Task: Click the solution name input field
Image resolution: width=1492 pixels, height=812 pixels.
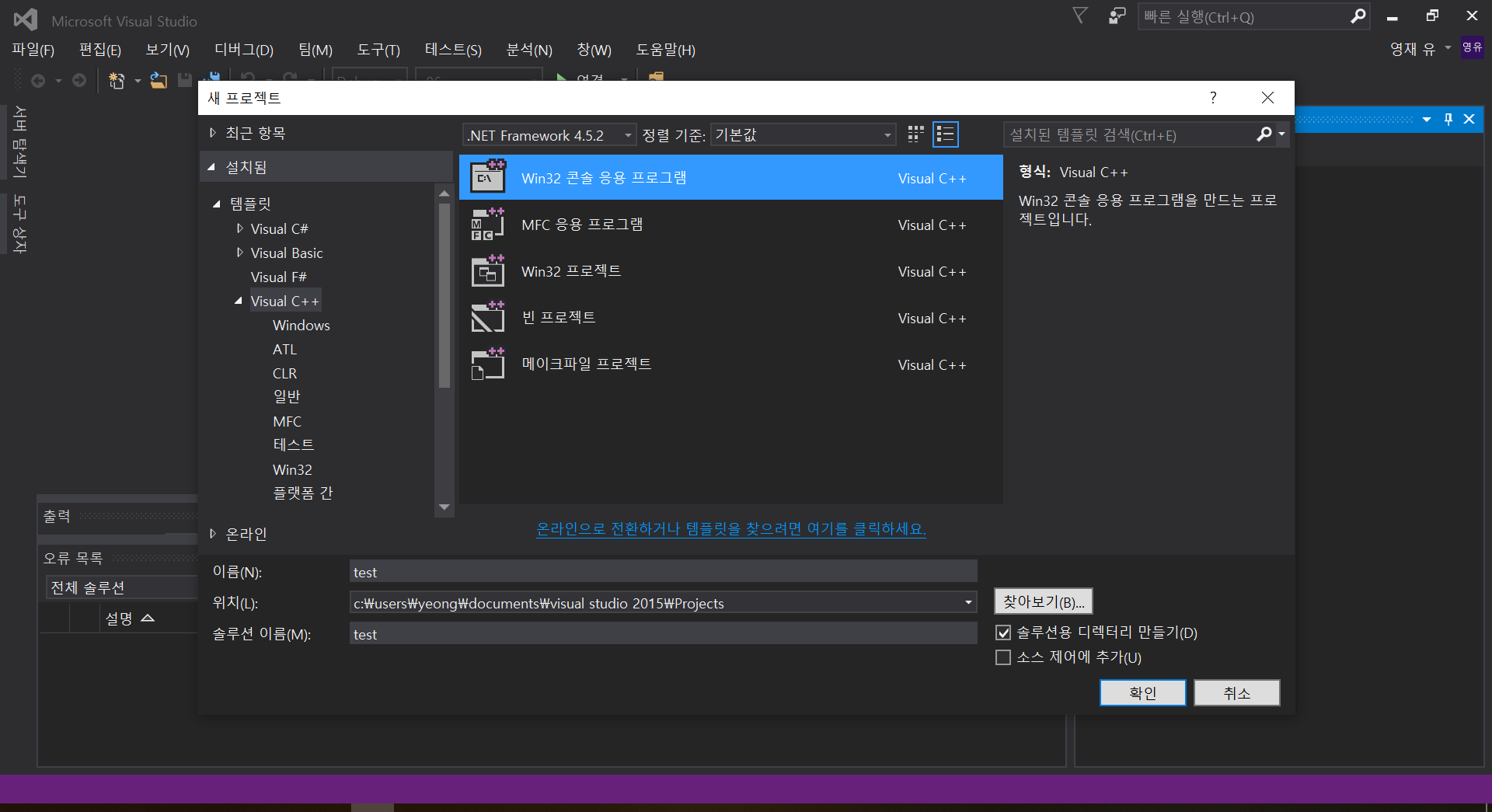Action: pos(663,634)
